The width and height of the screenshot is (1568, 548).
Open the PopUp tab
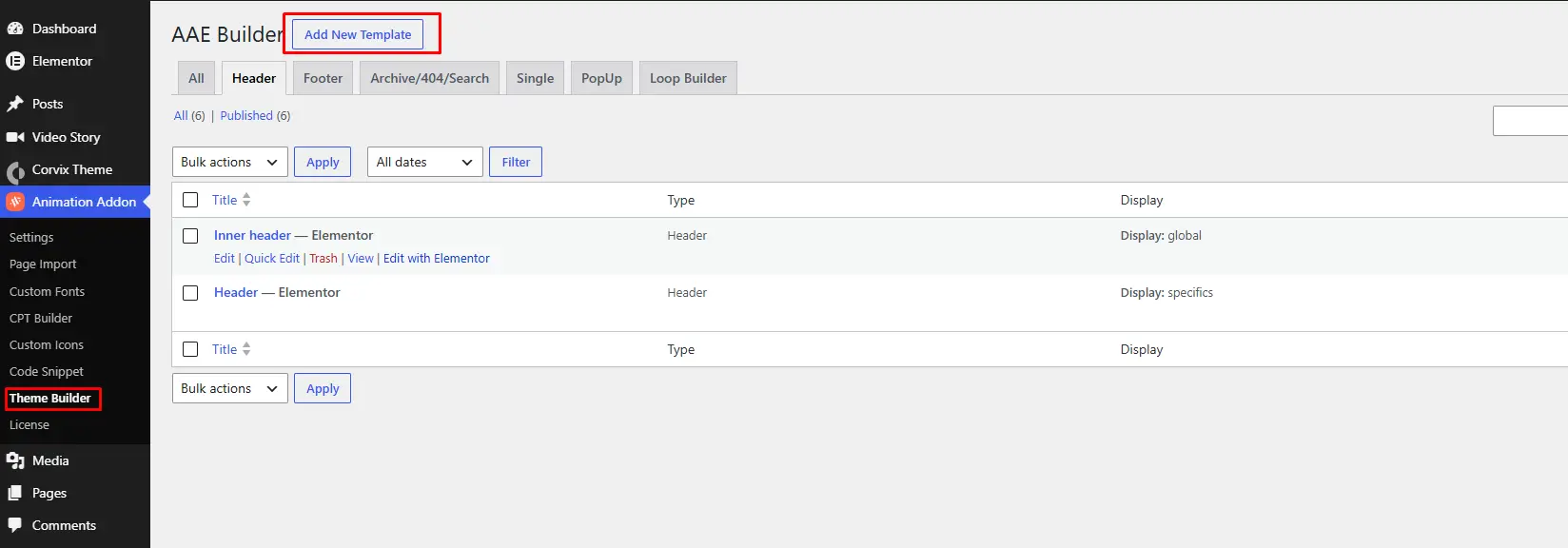click(601, 78)
